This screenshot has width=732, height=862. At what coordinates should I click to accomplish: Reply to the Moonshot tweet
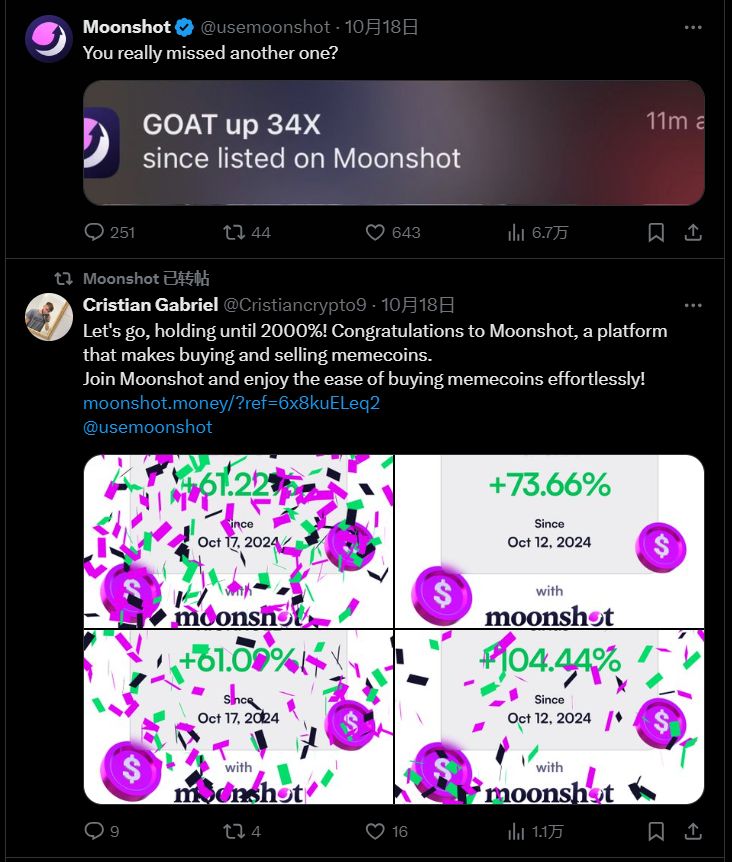[x=95, y=232]
